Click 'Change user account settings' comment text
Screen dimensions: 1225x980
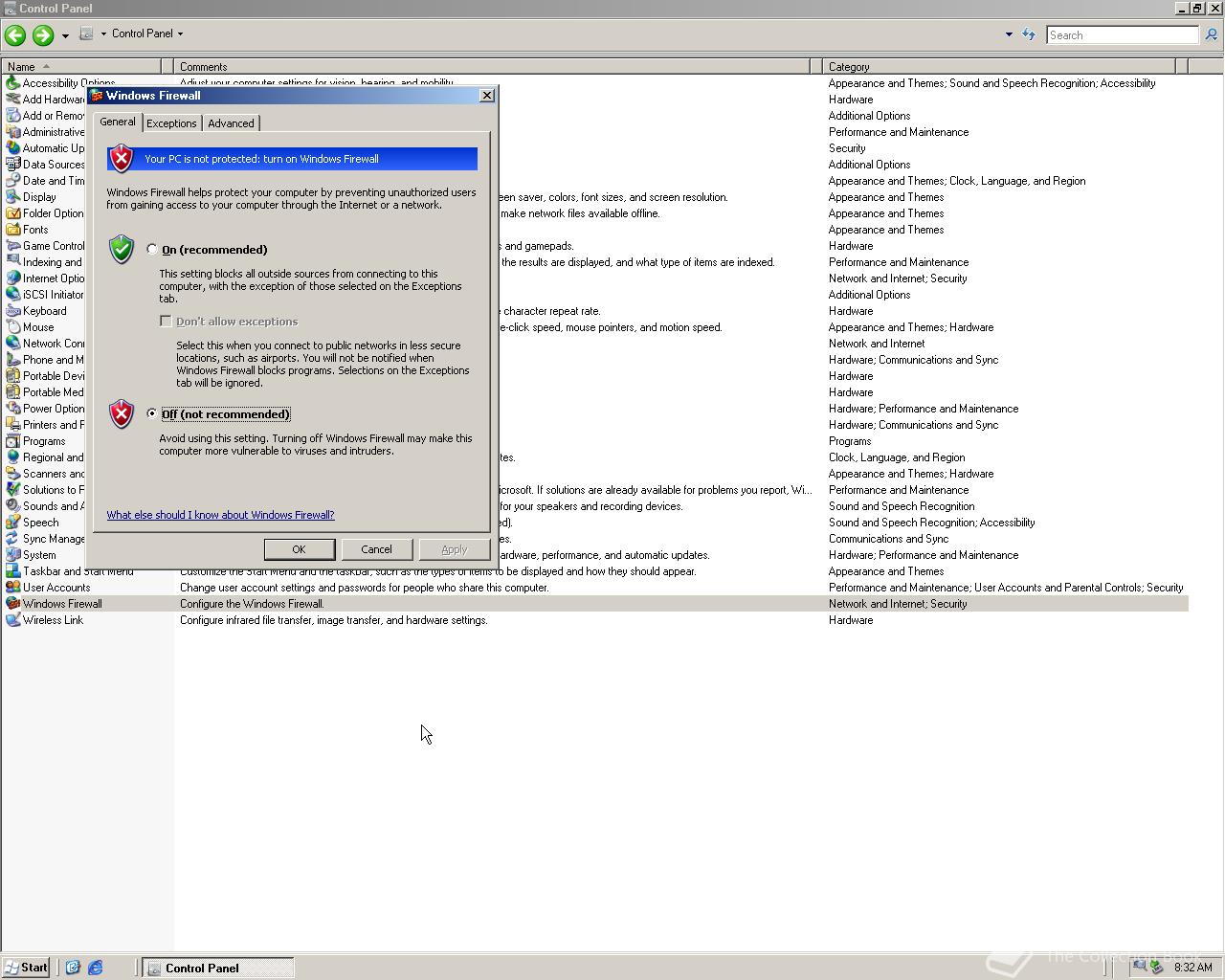(x=364, y=588)
